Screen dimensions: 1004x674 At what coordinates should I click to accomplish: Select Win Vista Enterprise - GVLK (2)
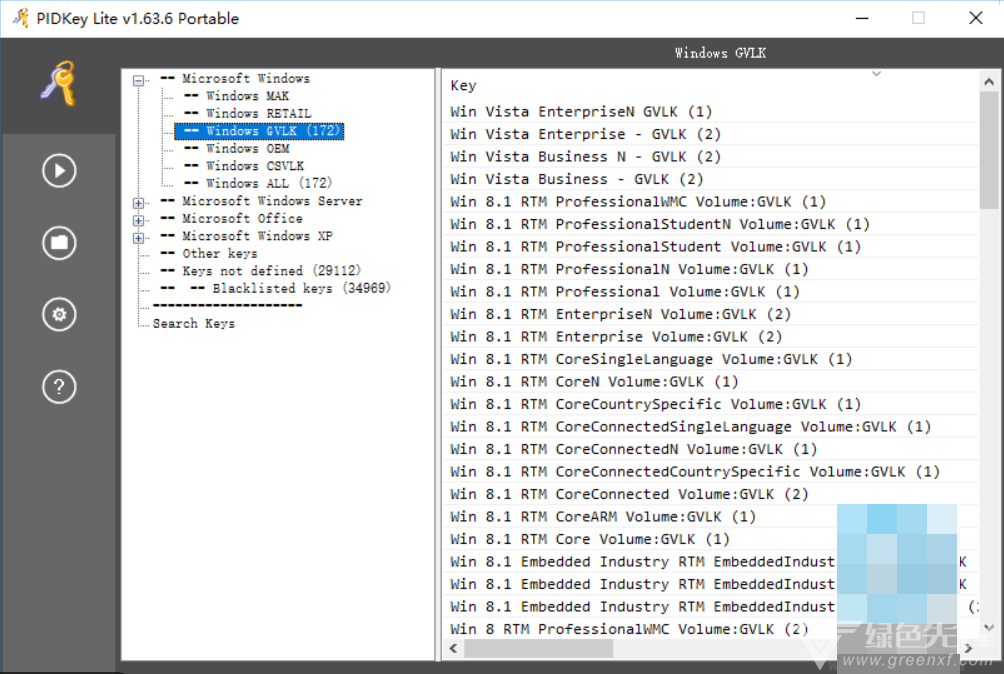coord(711,134)
